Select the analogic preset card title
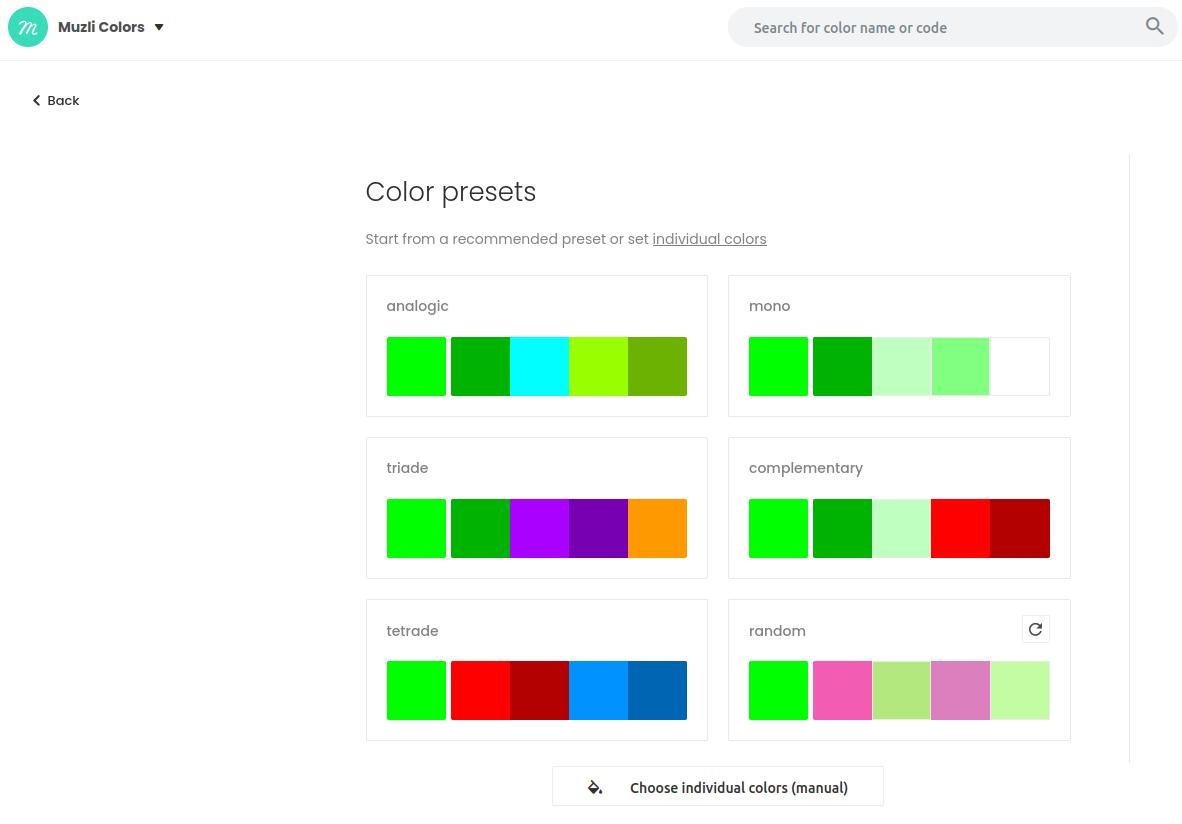This screenshot has width=1182, height=824. click(x=417, y=306)
